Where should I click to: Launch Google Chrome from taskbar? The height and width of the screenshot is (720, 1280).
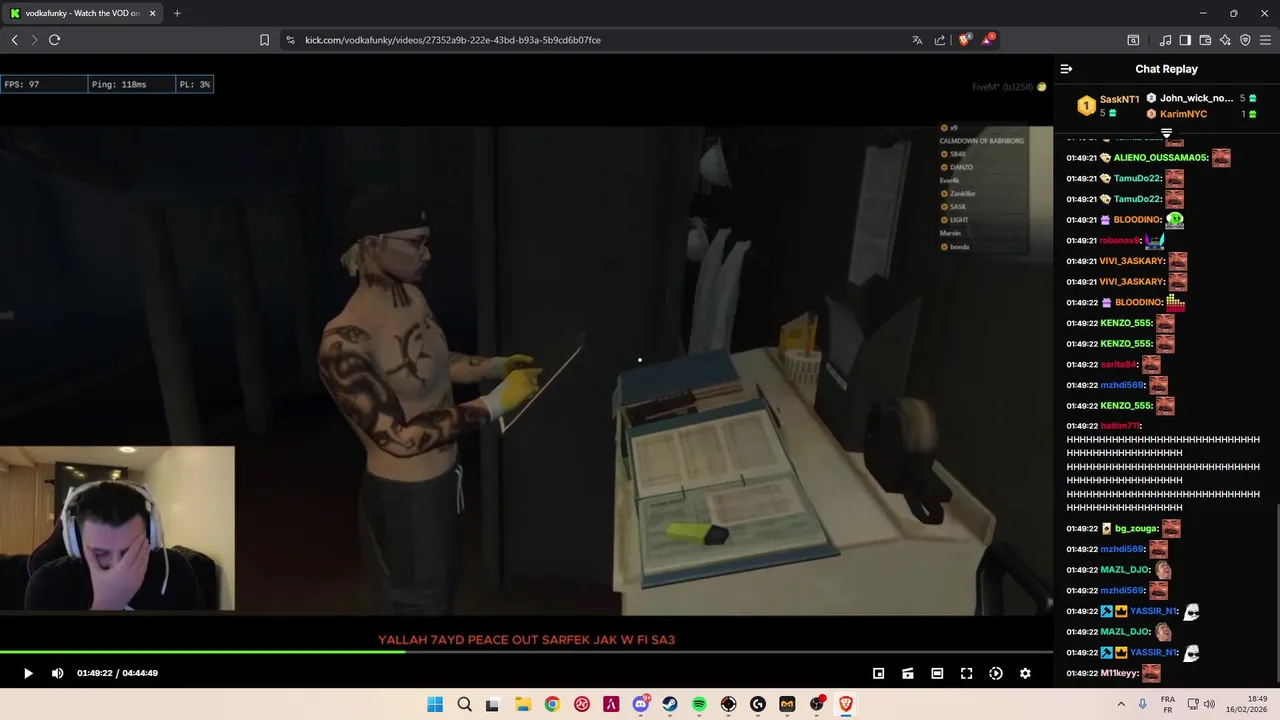click(552, 704)
